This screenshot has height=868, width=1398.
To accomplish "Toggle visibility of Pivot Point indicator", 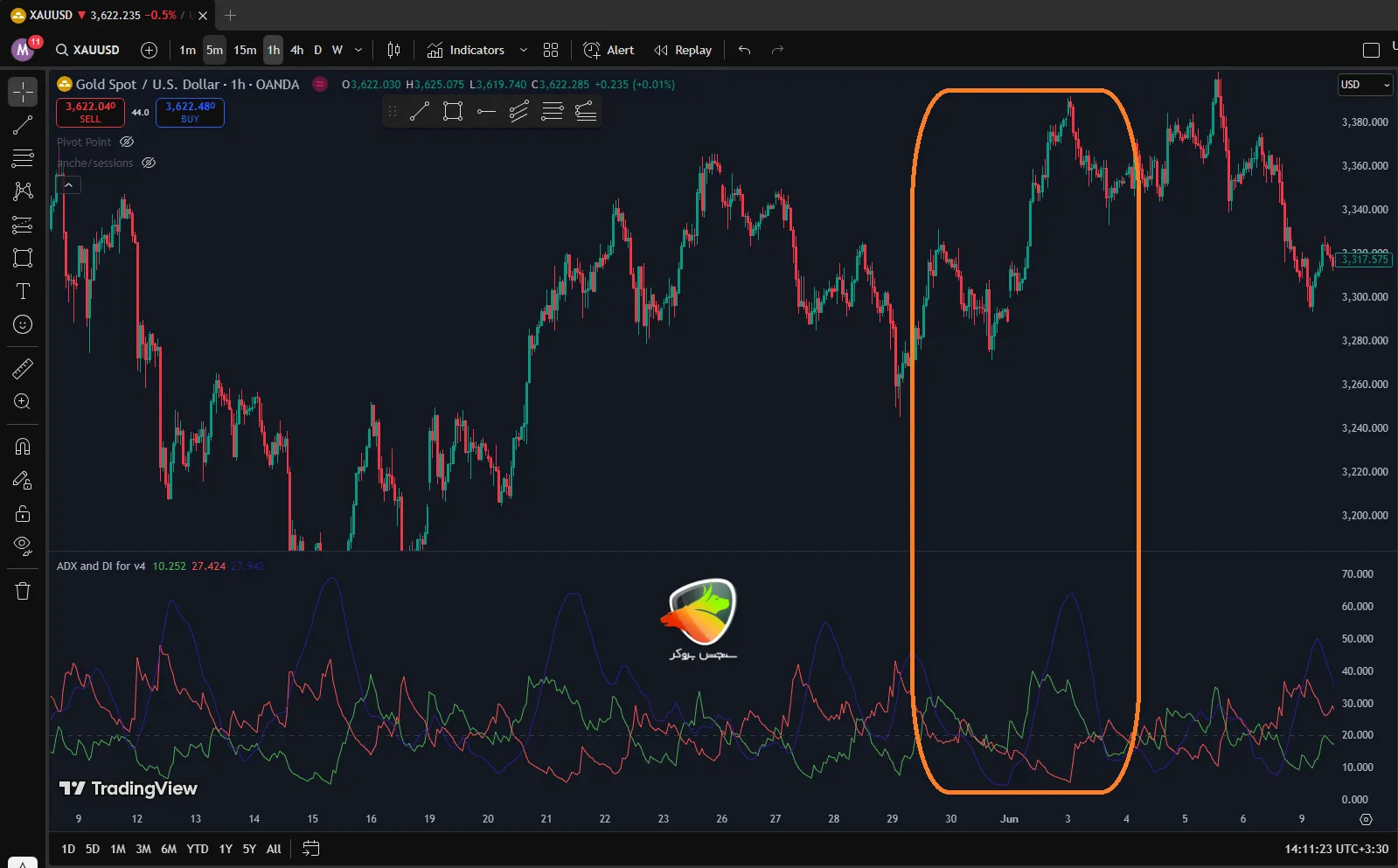I will [127, 142].
